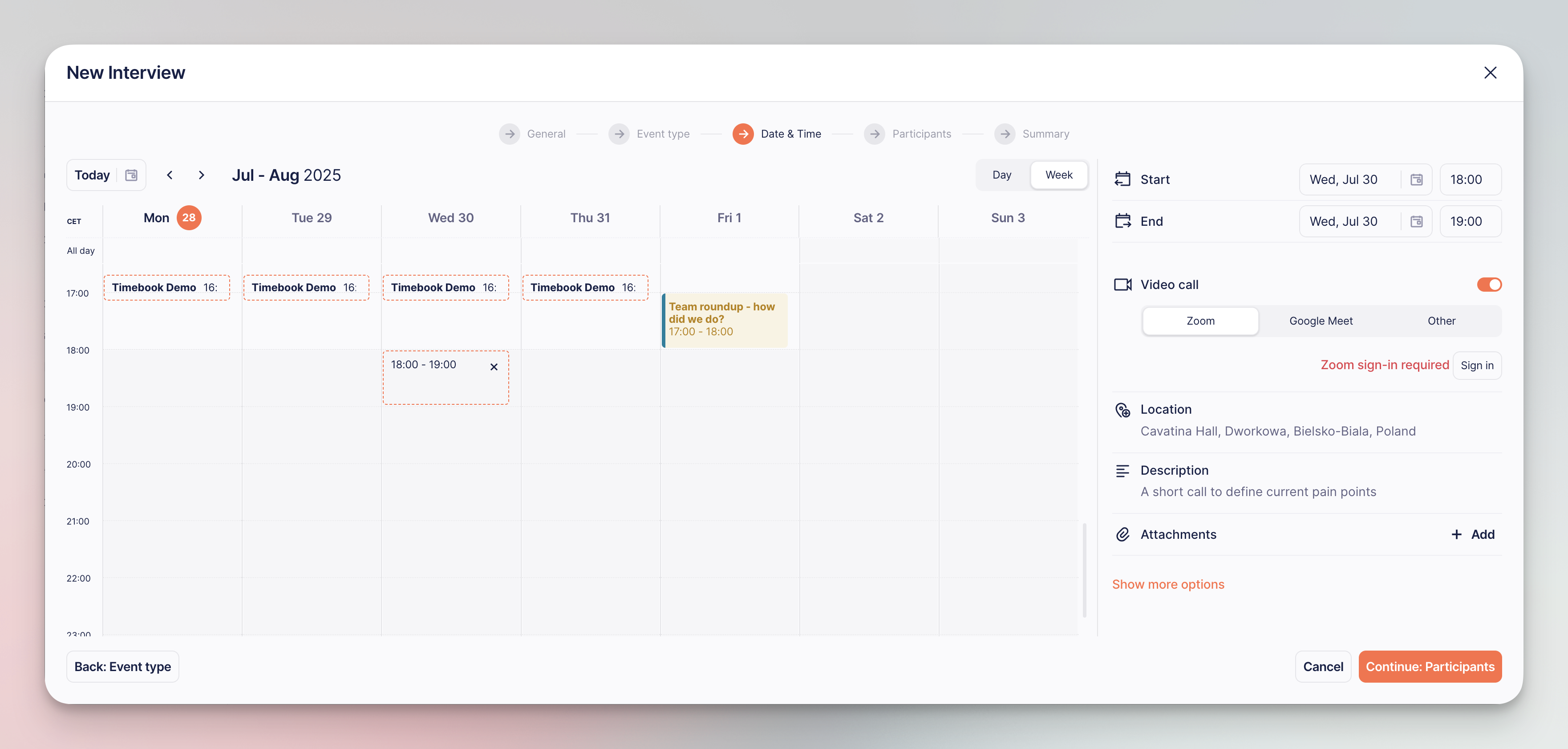The width and height of the screenshot is (1568, 749).
Task: Click the calendar vertical scrollbar
Action: pos(1084,570)
